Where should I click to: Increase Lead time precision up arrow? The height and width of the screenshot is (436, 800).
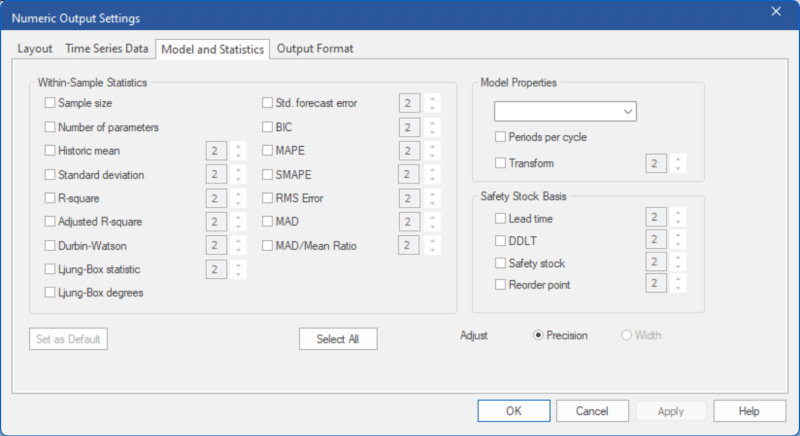(x=678, y=213)
